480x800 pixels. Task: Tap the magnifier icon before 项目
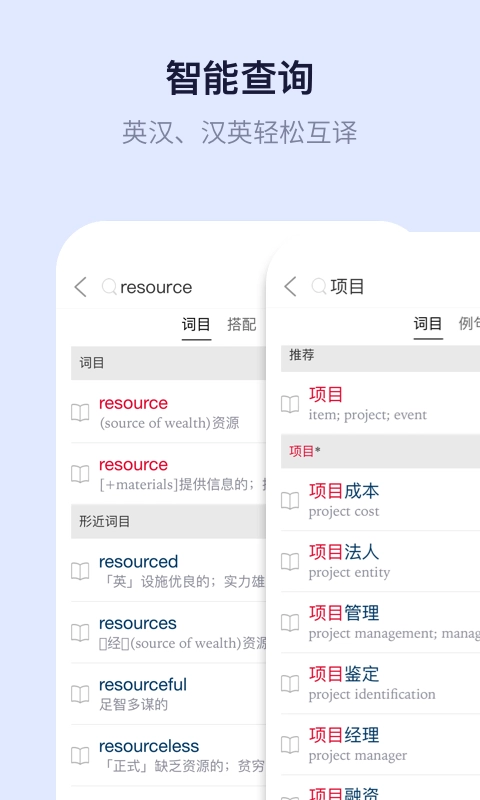(x=319, y=286)
